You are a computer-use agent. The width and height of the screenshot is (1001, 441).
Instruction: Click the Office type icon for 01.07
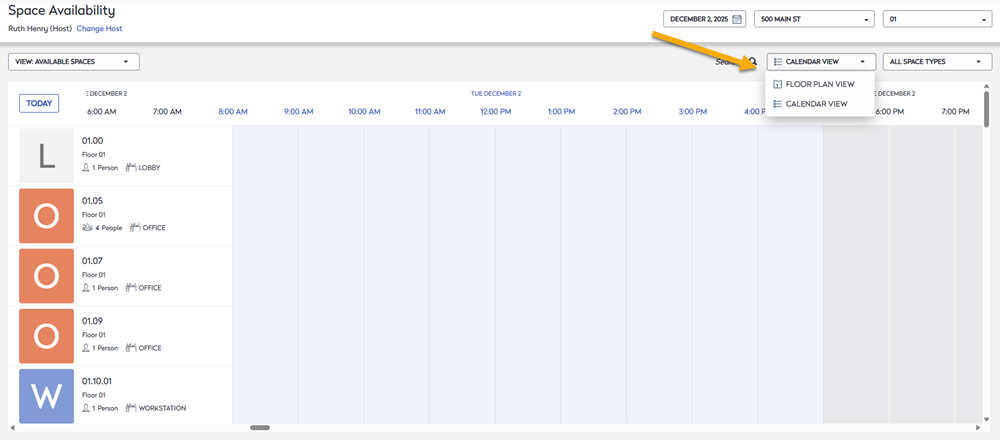(x=132, y=288)
